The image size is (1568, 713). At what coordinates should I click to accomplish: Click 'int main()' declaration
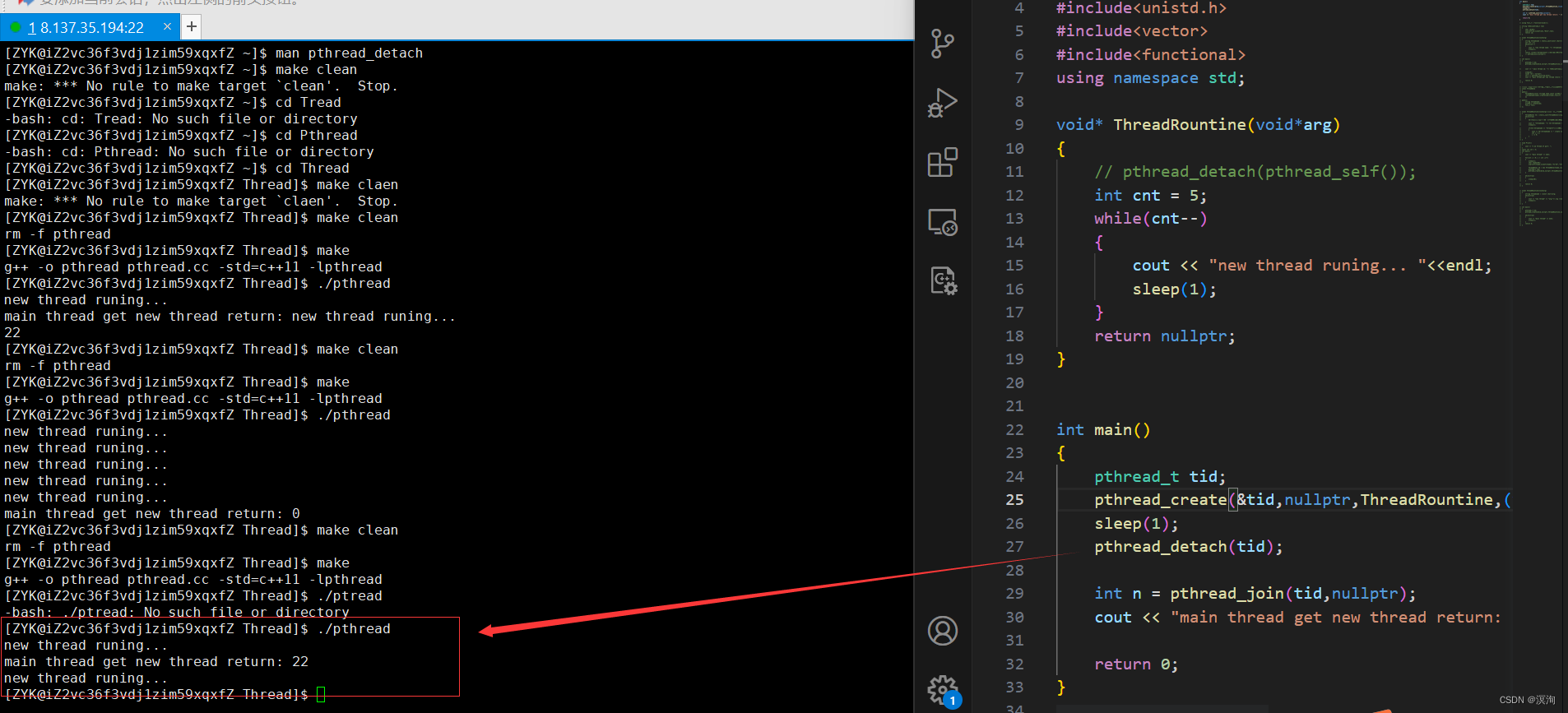(x=1103, y=430)
